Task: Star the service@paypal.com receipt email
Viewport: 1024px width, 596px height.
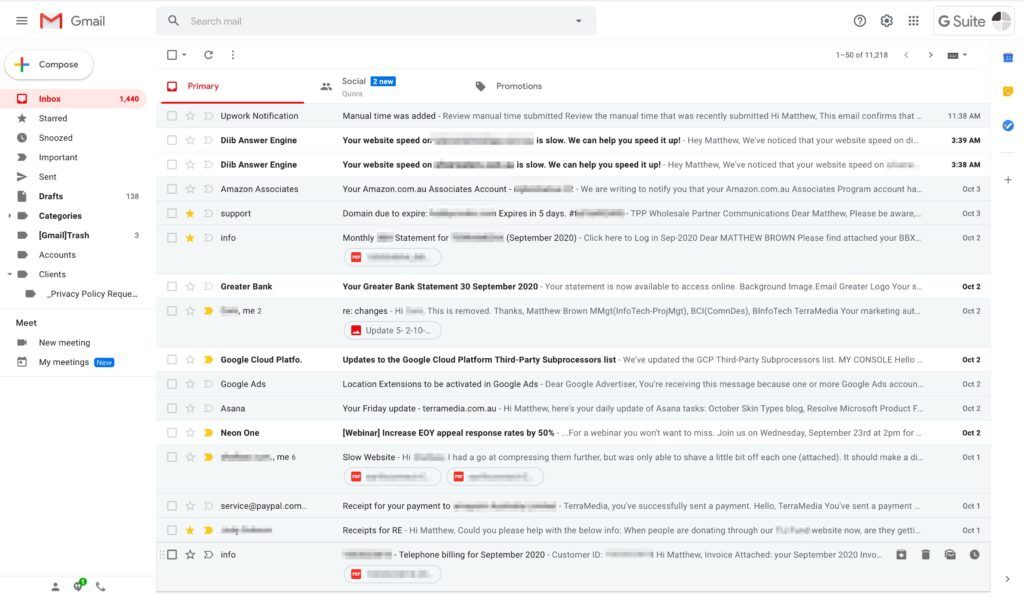Action: [190, 506]
